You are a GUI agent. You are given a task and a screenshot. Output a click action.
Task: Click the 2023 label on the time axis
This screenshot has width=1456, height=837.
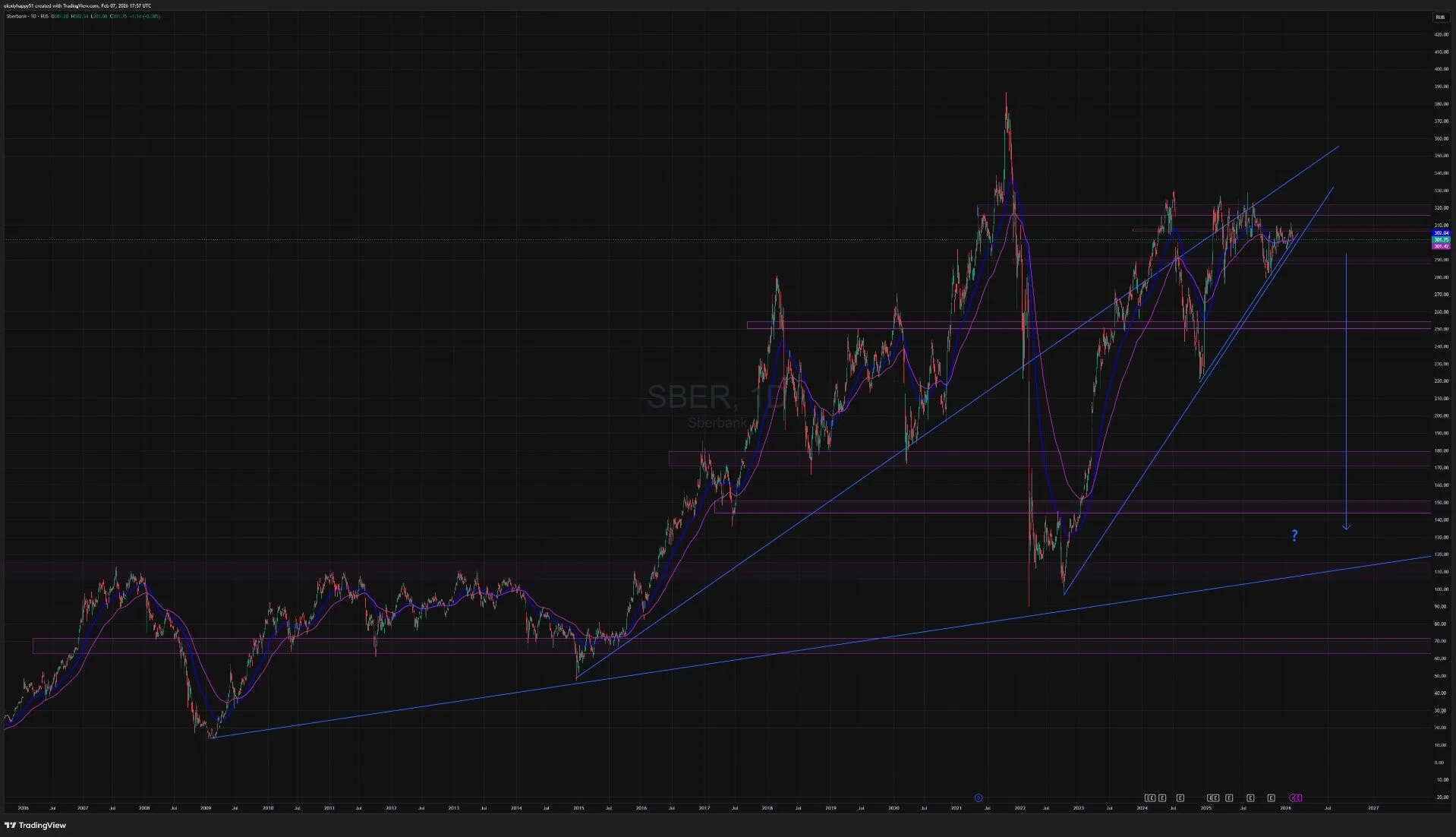(x=1078, y=808)
